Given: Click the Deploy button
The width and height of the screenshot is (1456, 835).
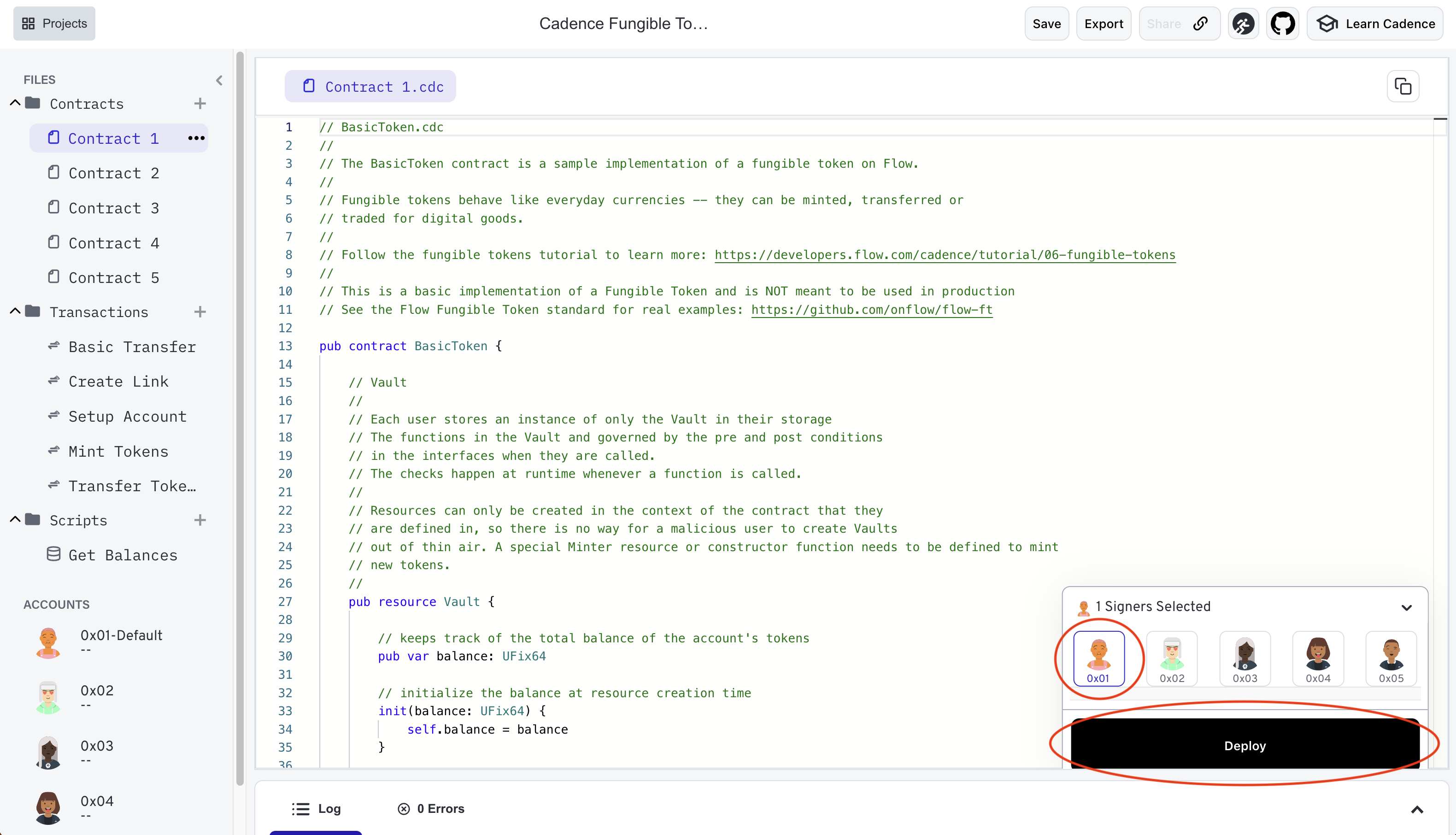Looking at the screenshot, I should point(1245,745).
